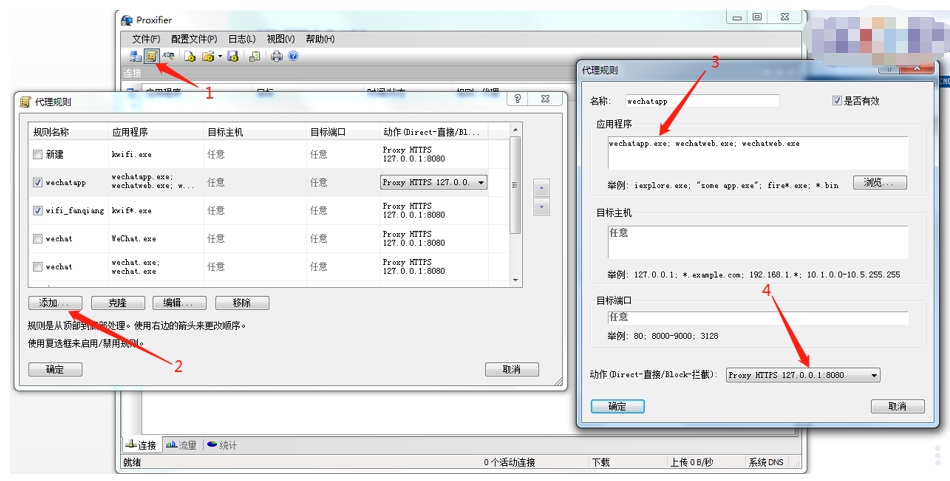
Task: Open the 配置文件(P) menu
Action: tap(194, 39)
